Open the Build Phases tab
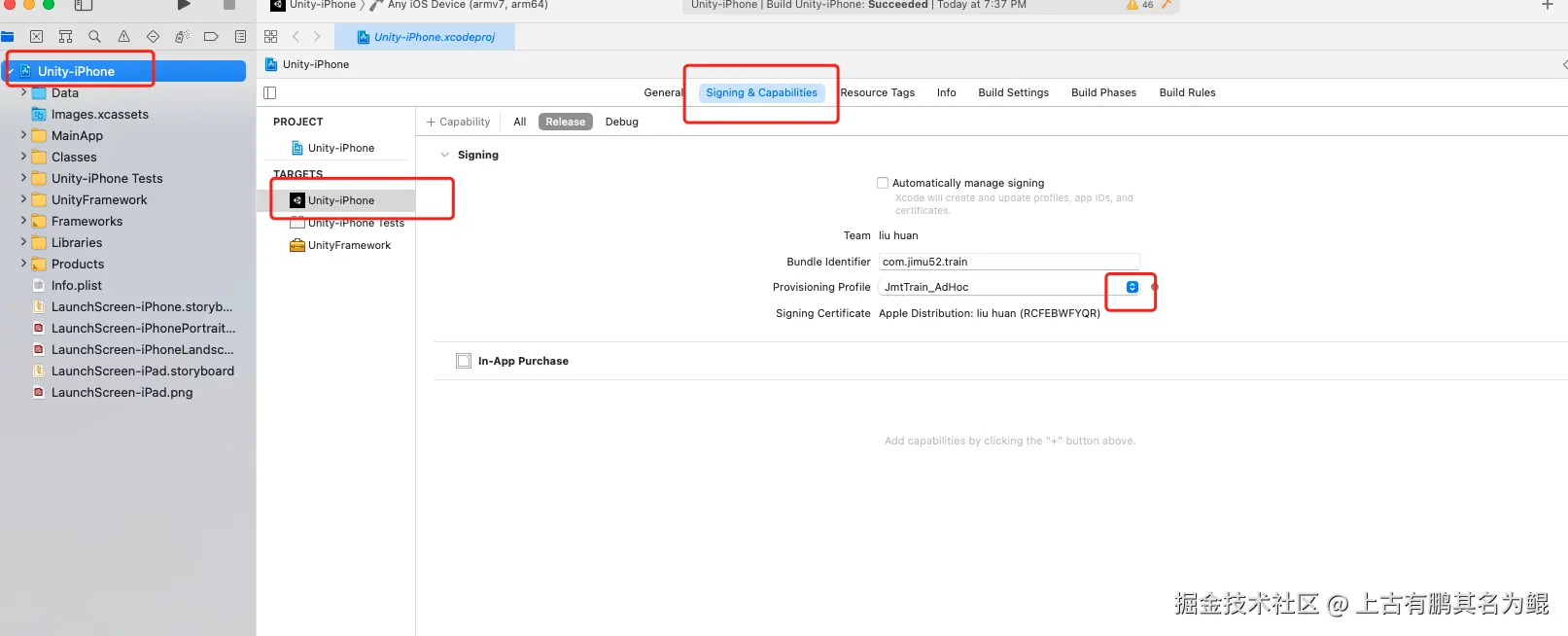1568x636 pixels. tap(1103, 93)
